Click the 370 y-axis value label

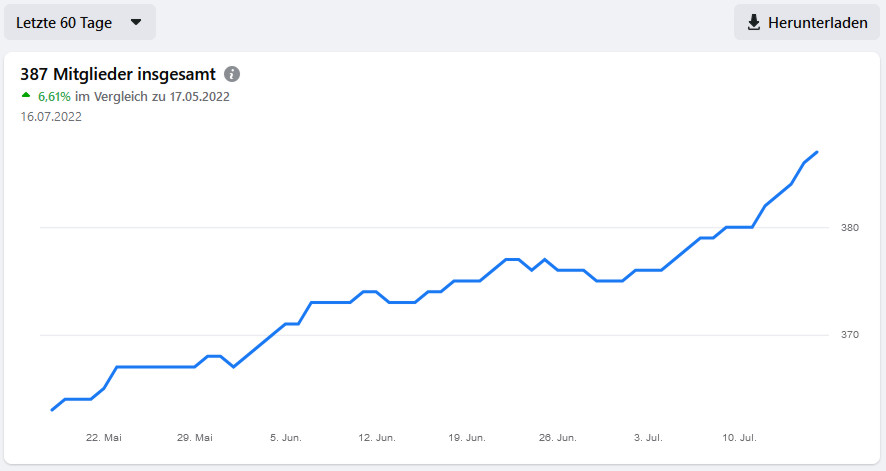[x=850, y=334]
